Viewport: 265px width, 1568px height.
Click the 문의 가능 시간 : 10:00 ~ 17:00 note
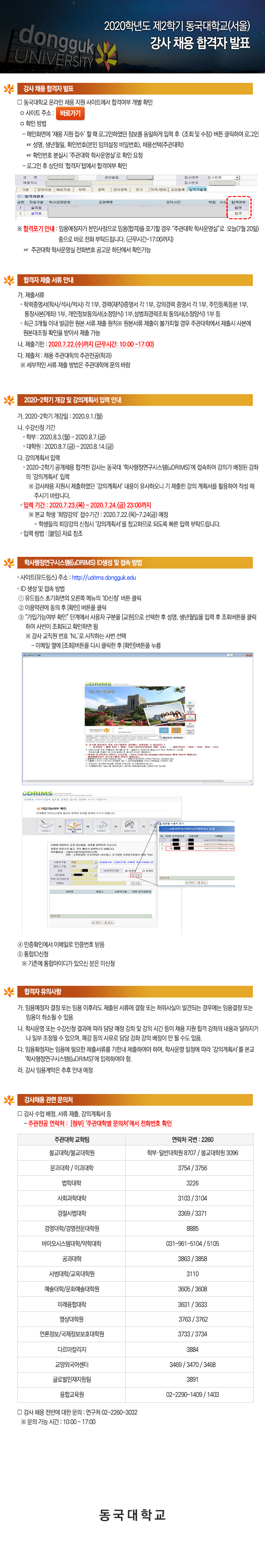[x=58, y=1422]
